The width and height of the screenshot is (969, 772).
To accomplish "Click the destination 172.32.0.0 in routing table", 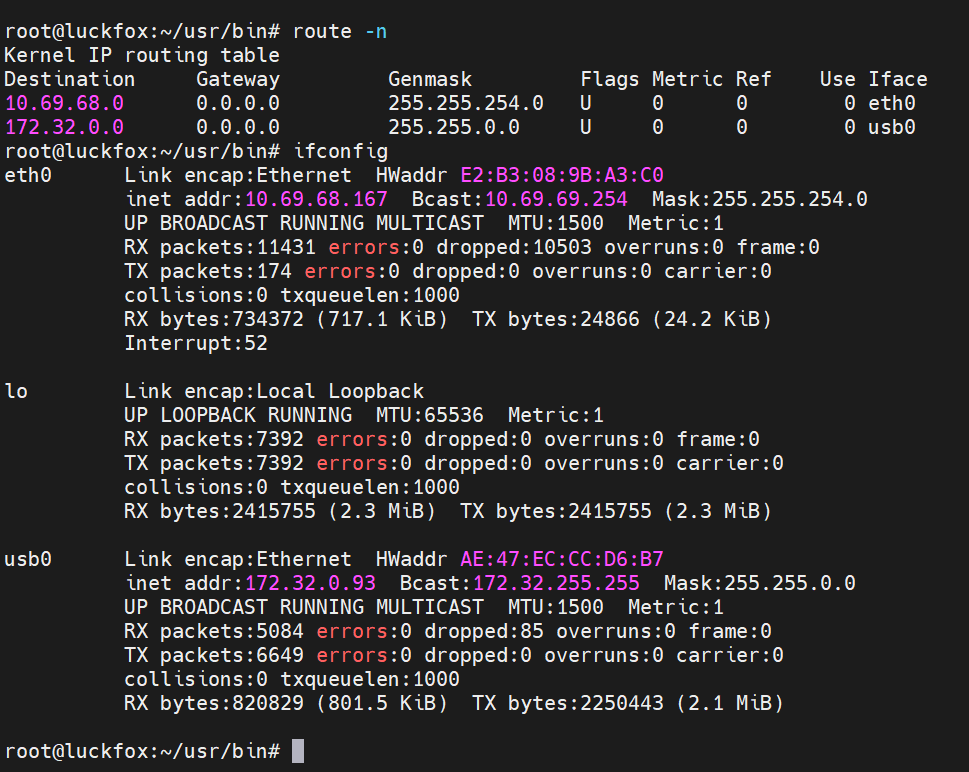I will coord(64,127).
